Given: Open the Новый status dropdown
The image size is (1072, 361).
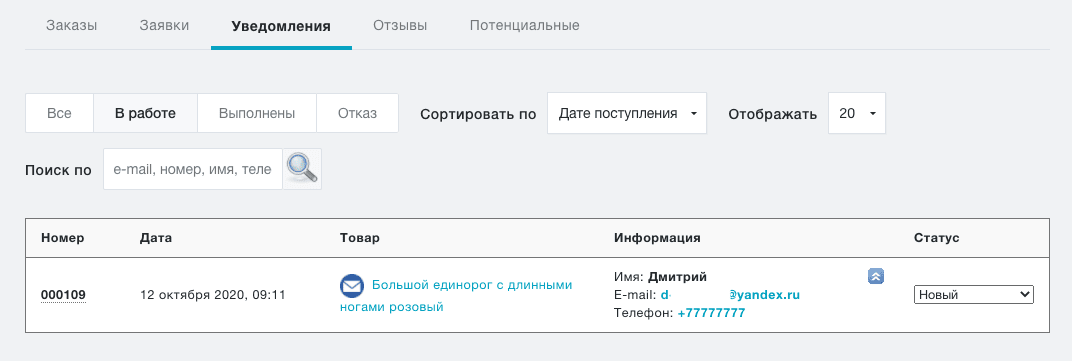Looking at the screenshot, I should pos(974,295).
